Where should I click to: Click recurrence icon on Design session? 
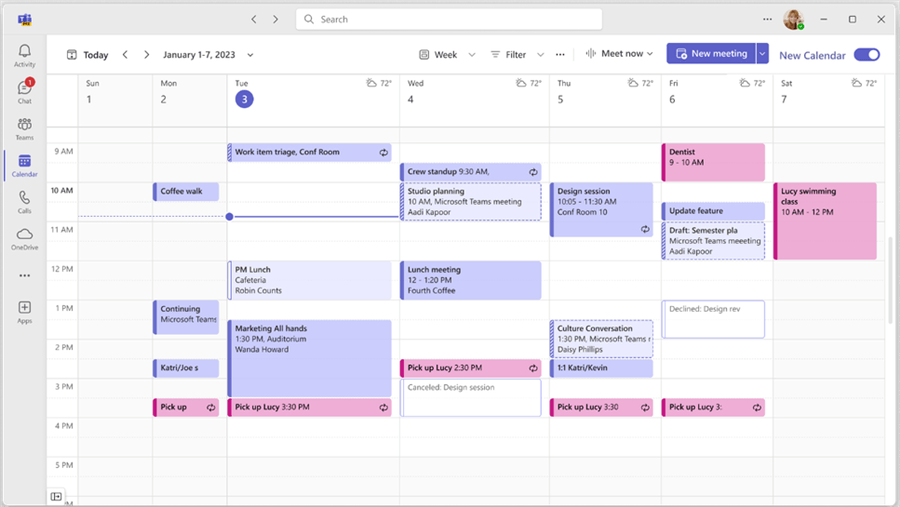(645, 229)
